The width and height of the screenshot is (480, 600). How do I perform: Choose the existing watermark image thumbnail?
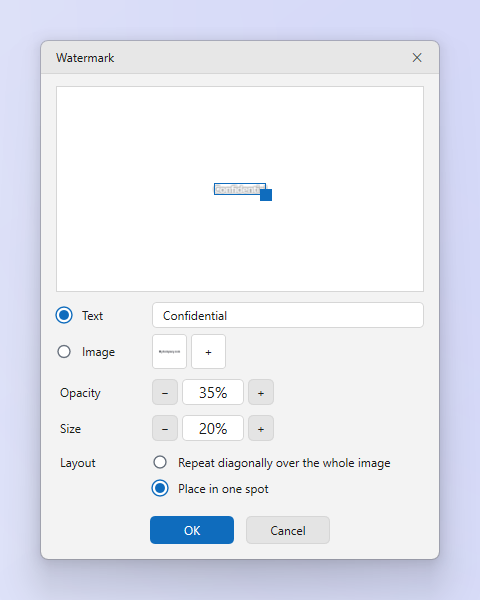(169, 352)
